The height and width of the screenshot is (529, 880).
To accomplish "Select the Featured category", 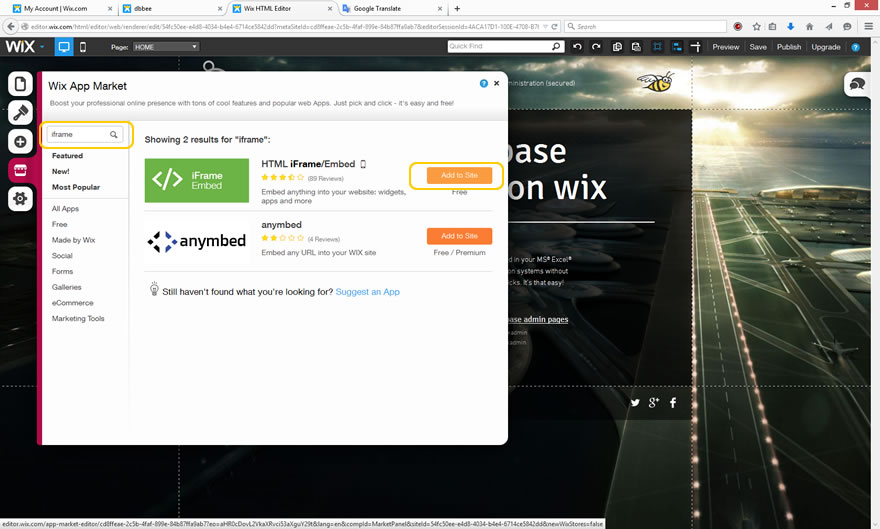I will click(x=67, y=156).
